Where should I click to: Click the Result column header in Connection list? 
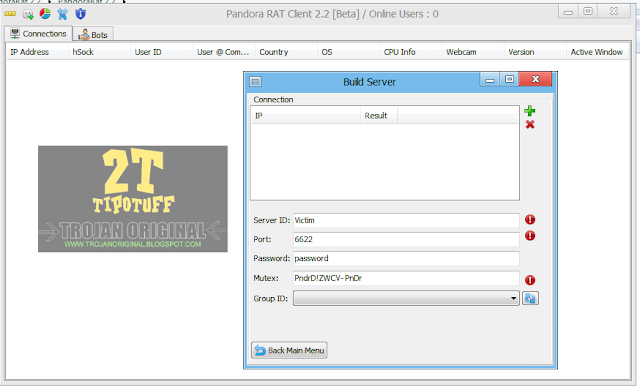click(x=379, y=116)
